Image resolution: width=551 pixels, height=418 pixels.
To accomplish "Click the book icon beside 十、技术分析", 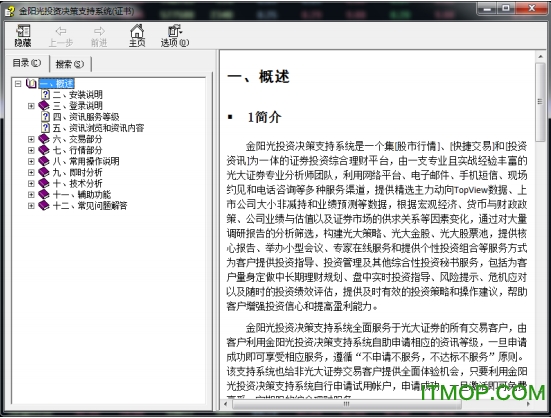I will click(44, 183).
